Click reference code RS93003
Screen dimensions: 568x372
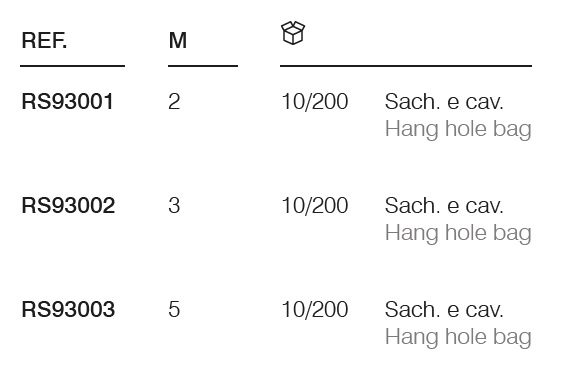pyautogui.click(x=68, y=309)
